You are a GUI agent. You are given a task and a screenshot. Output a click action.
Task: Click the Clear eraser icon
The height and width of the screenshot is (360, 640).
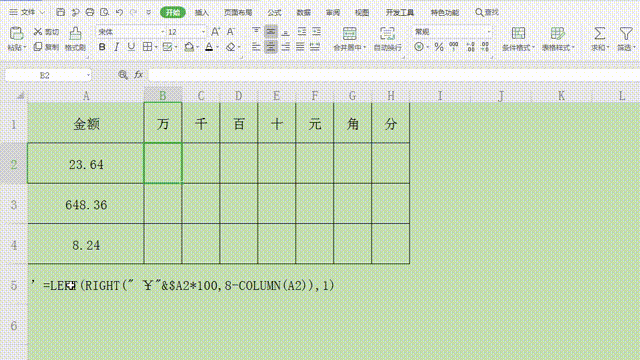tap(231, 47)
